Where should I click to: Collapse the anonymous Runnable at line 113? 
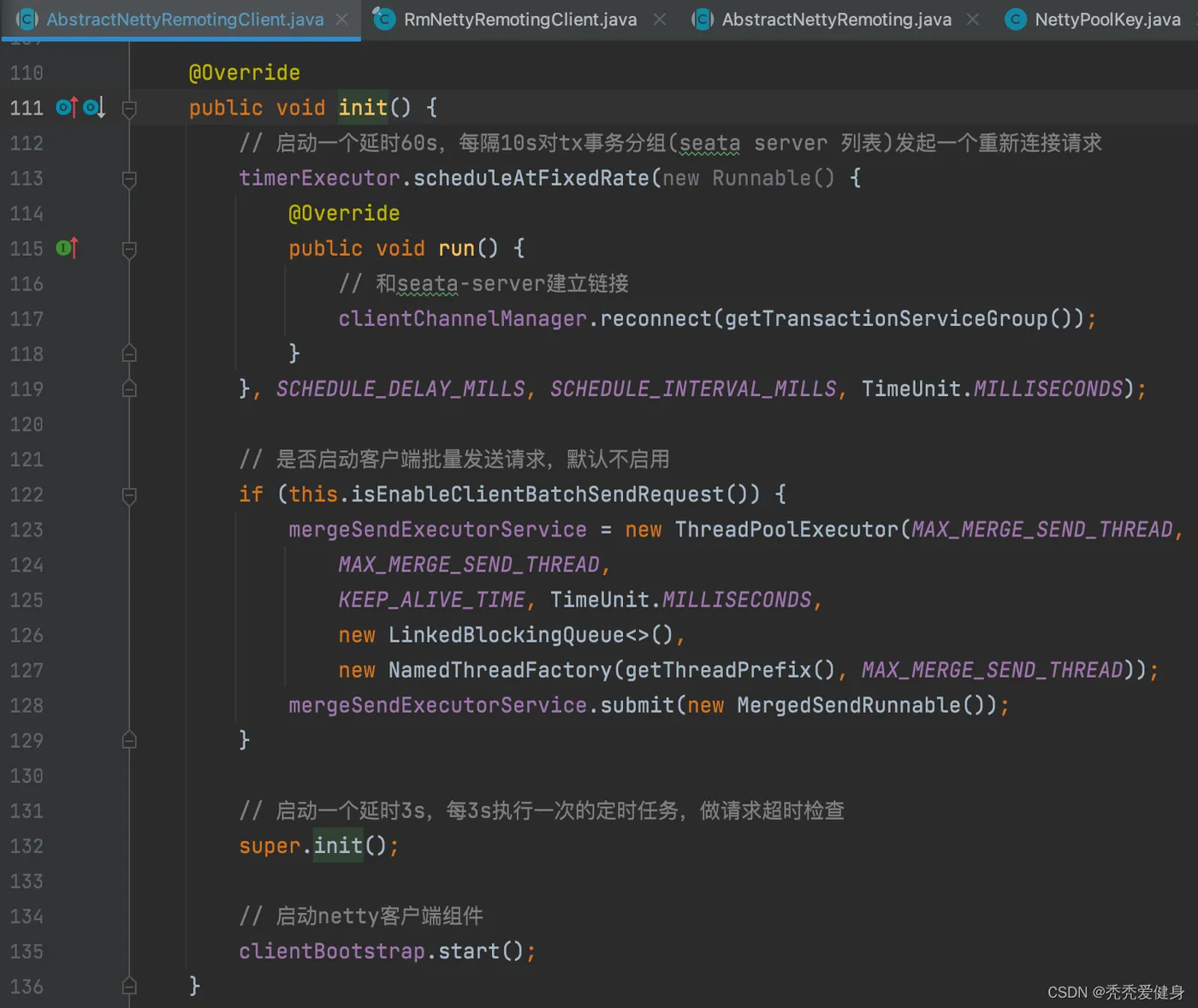point(129,179)
